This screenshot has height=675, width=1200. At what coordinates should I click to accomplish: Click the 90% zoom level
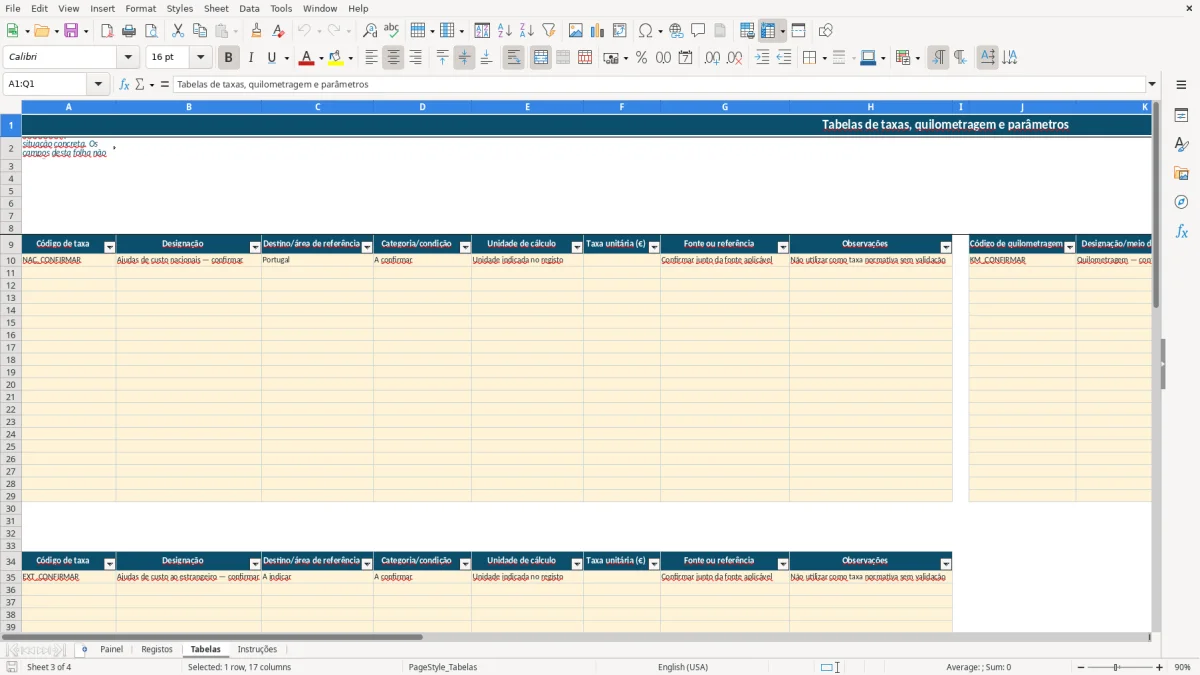coord(1182,667)
